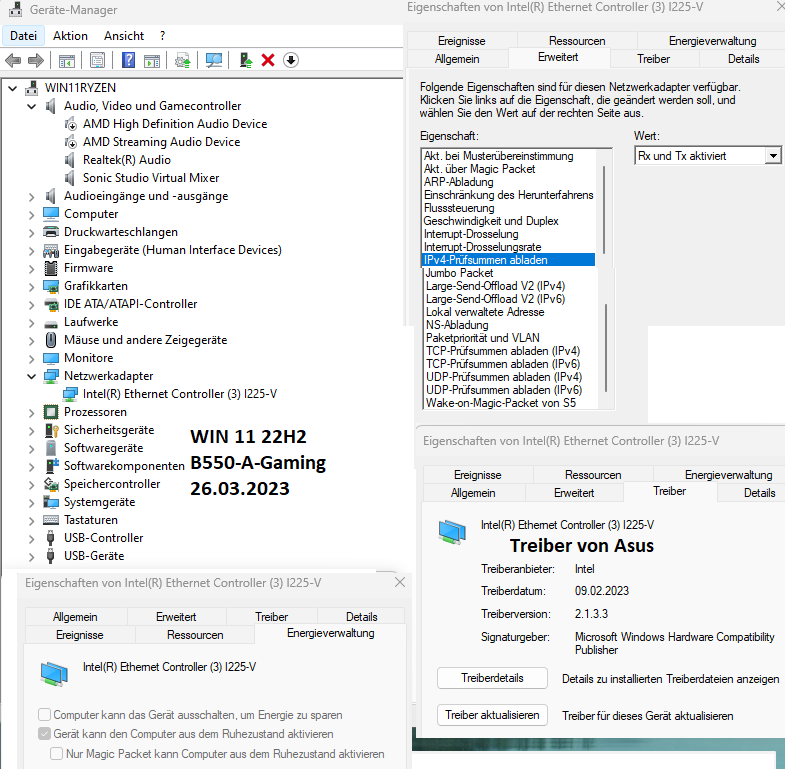Viewport: 785px width, 769px height.
Task: Open Ereignisse tab in top properties dialog
Action: coord(461,41)
